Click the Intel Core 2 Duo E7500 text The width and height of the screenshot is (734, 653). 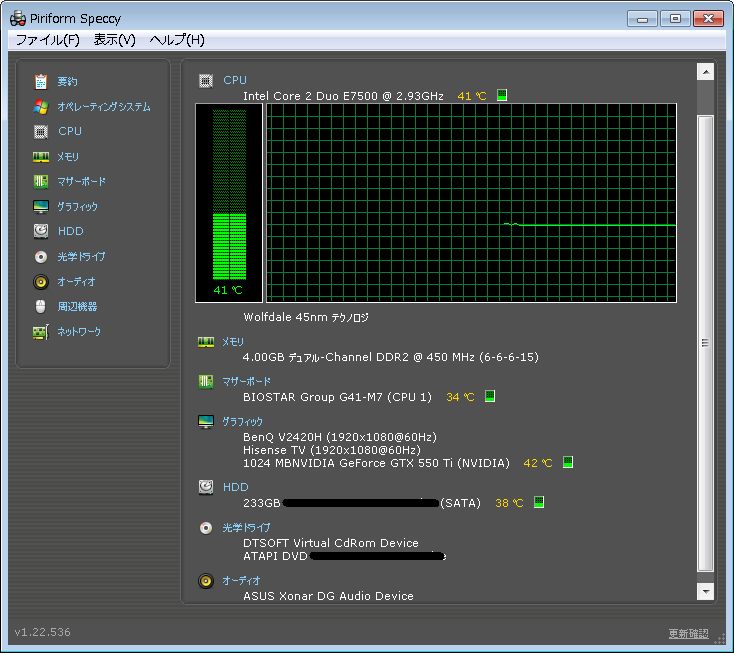pos(343,96)
